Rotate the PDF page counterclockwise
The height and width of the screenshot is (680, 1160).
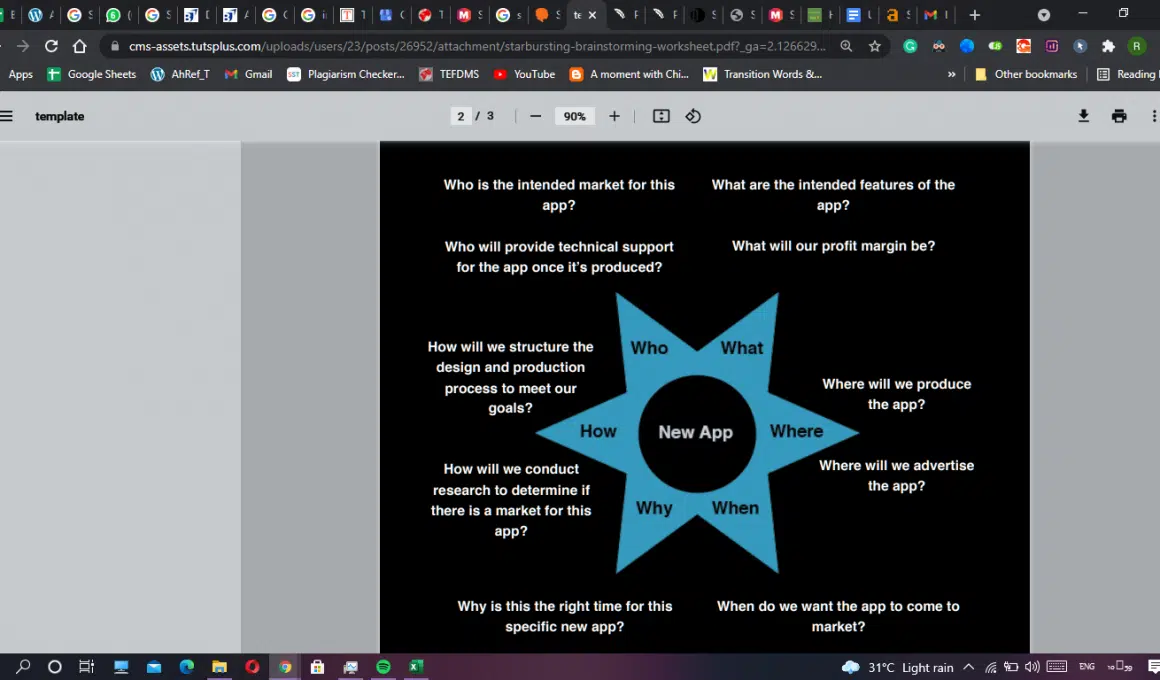point(693,116)
